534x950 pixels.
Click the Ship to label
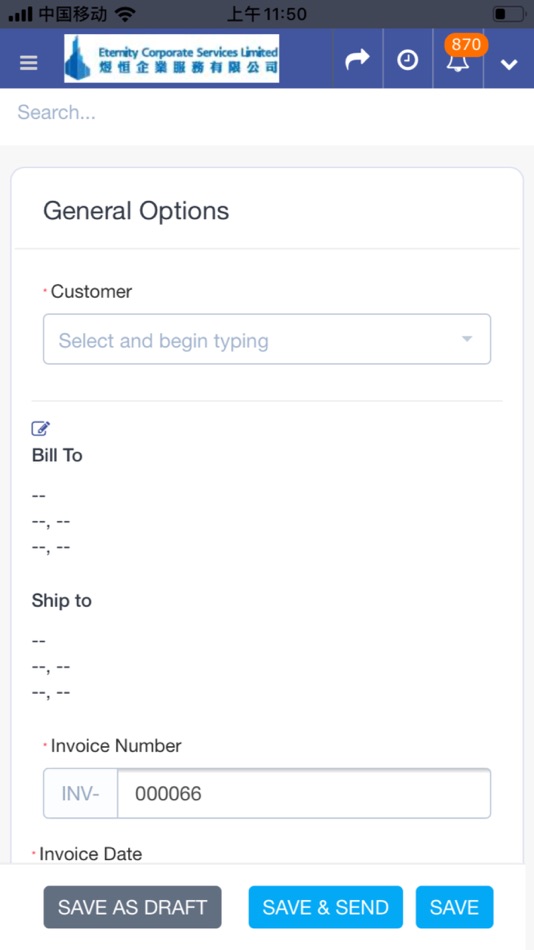62,600
